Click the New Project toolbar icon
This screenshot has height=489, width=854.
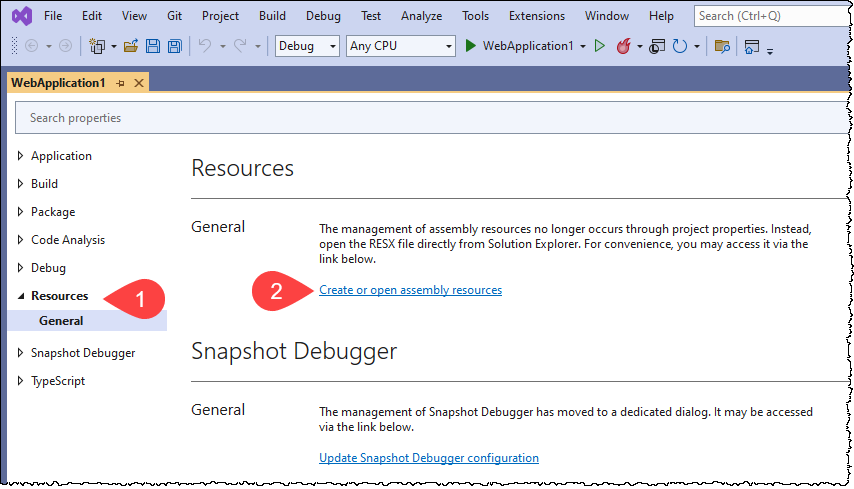point(97,46)
